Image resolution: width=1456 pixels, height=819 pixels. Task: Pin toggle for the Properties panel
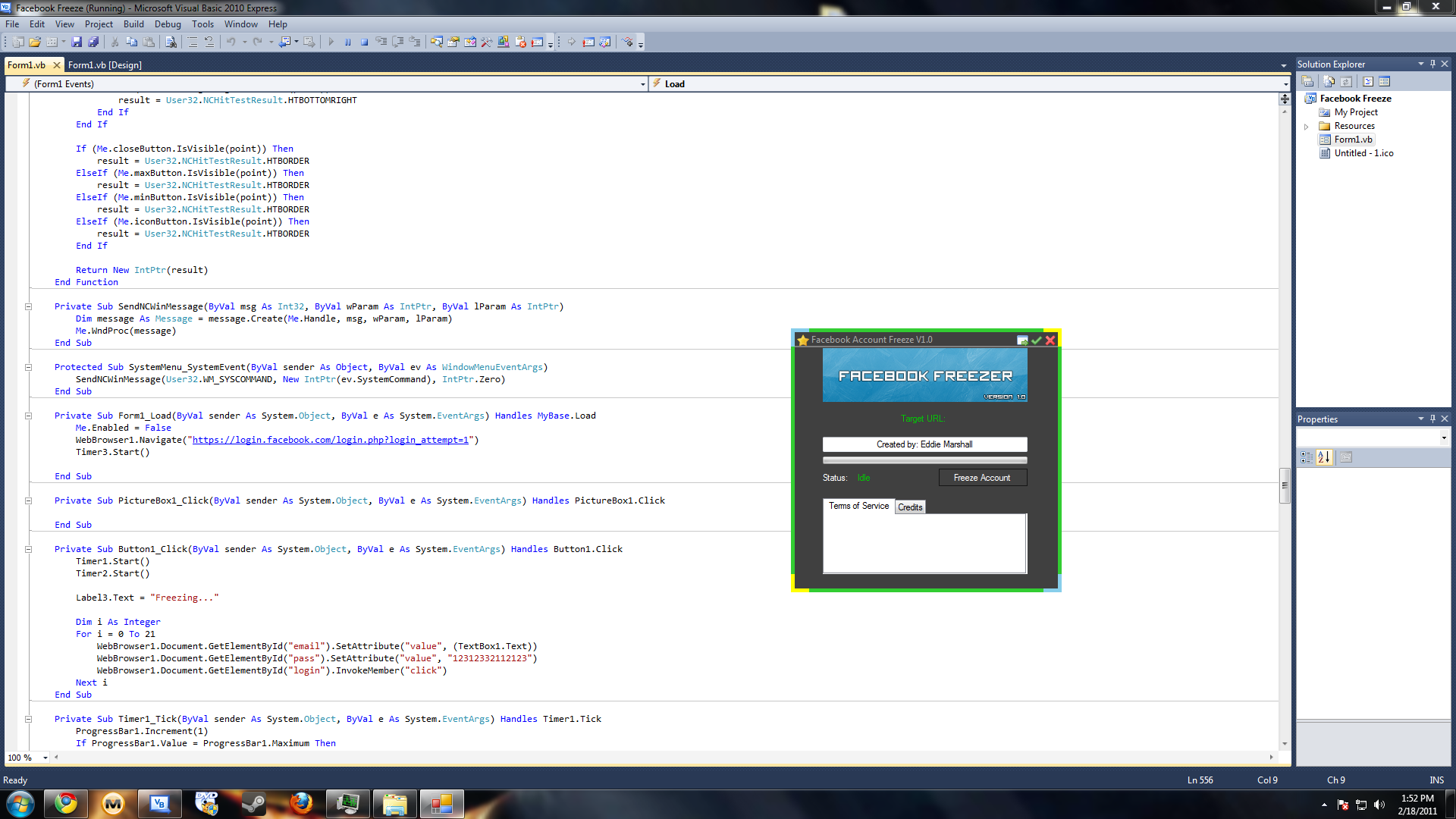point(1432,419)
